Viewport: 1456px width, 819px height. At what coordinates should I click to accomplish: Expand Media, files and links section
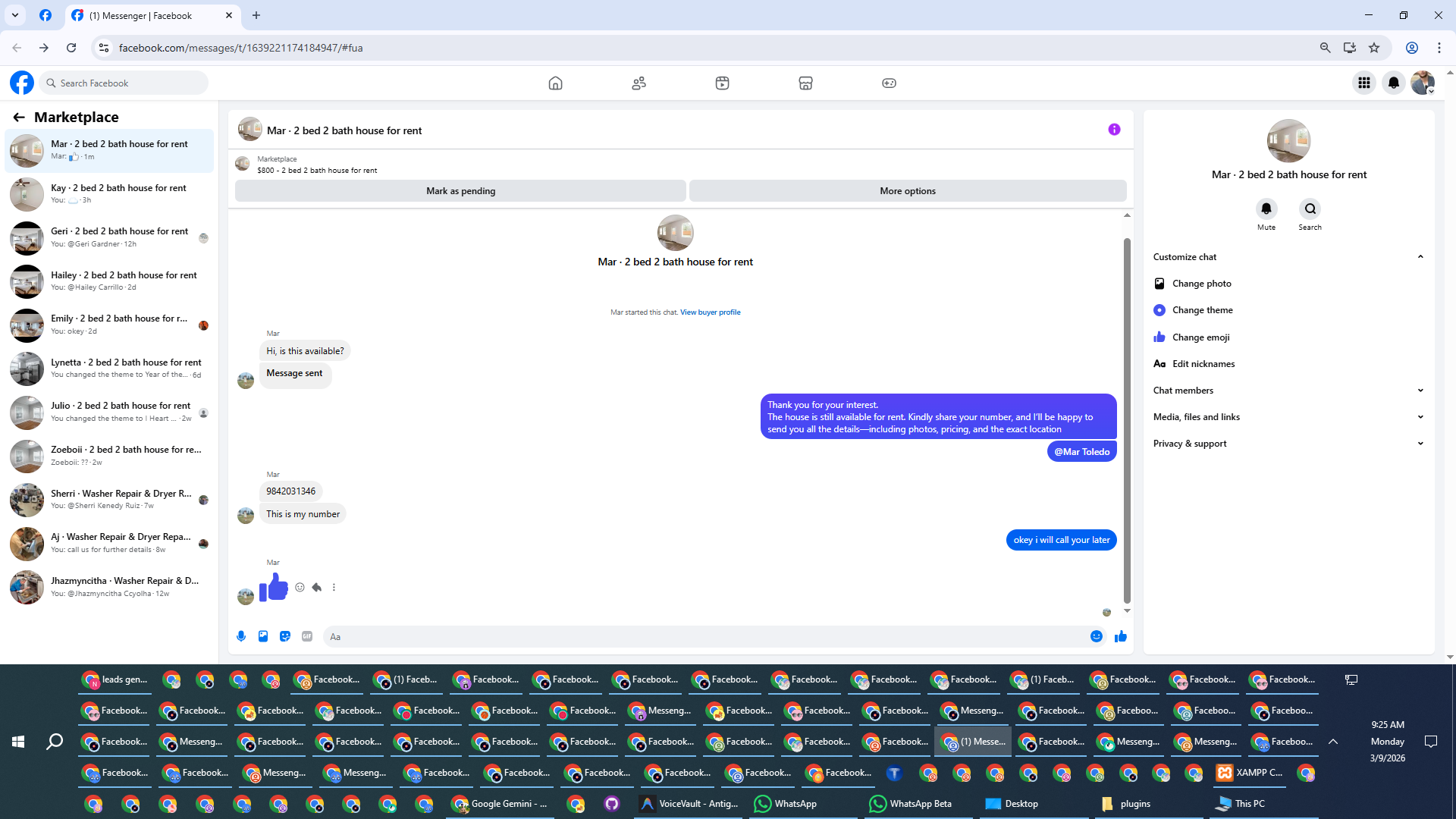click(1420, 417)
